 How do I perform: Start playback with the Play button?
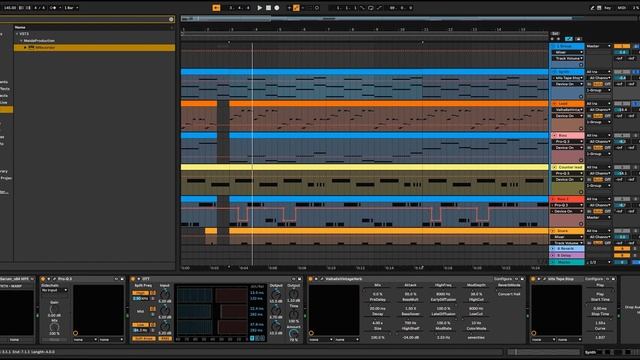pyautogui.click(x=260, y=8)
